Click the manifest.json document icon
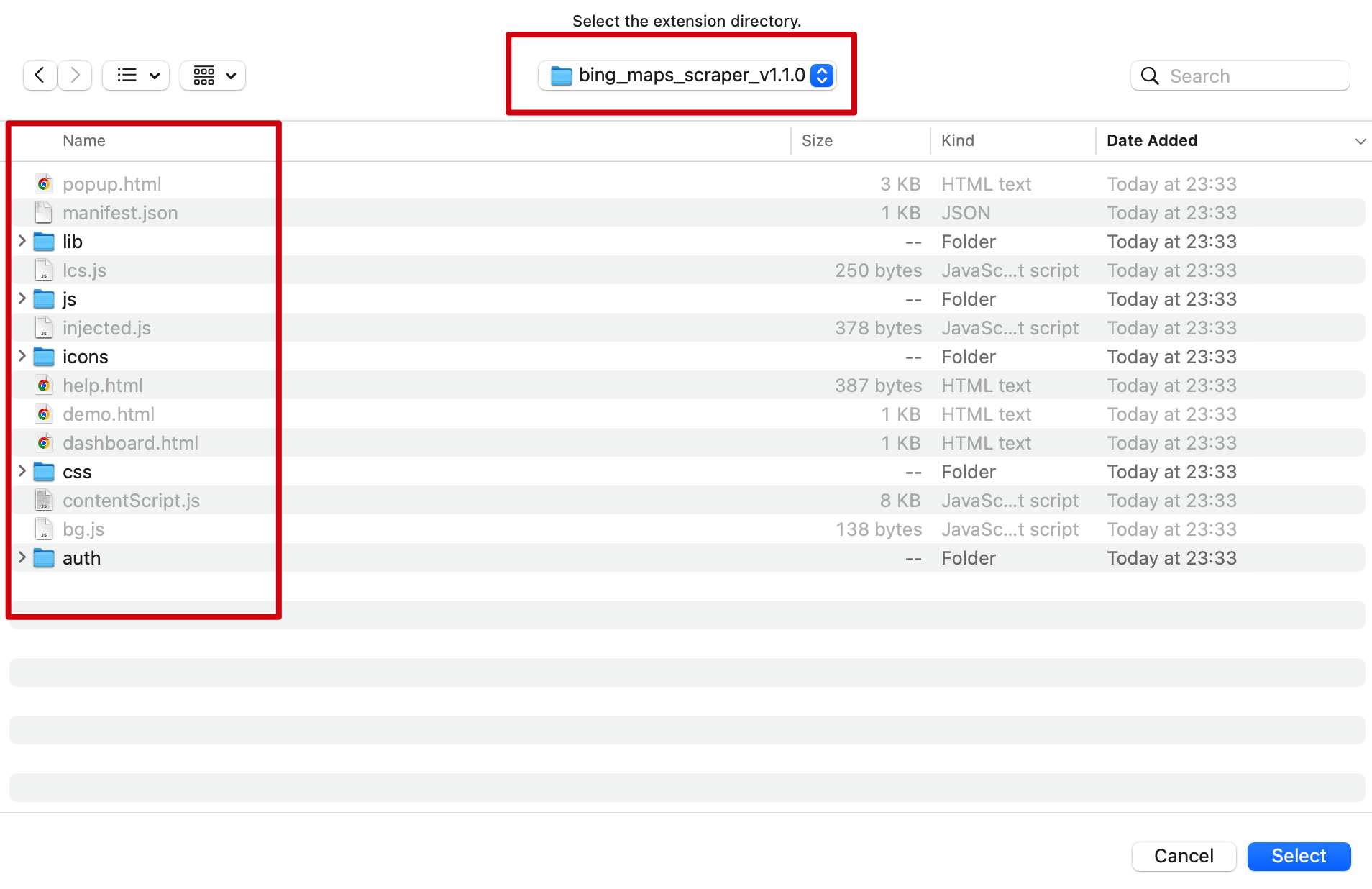 44,213
